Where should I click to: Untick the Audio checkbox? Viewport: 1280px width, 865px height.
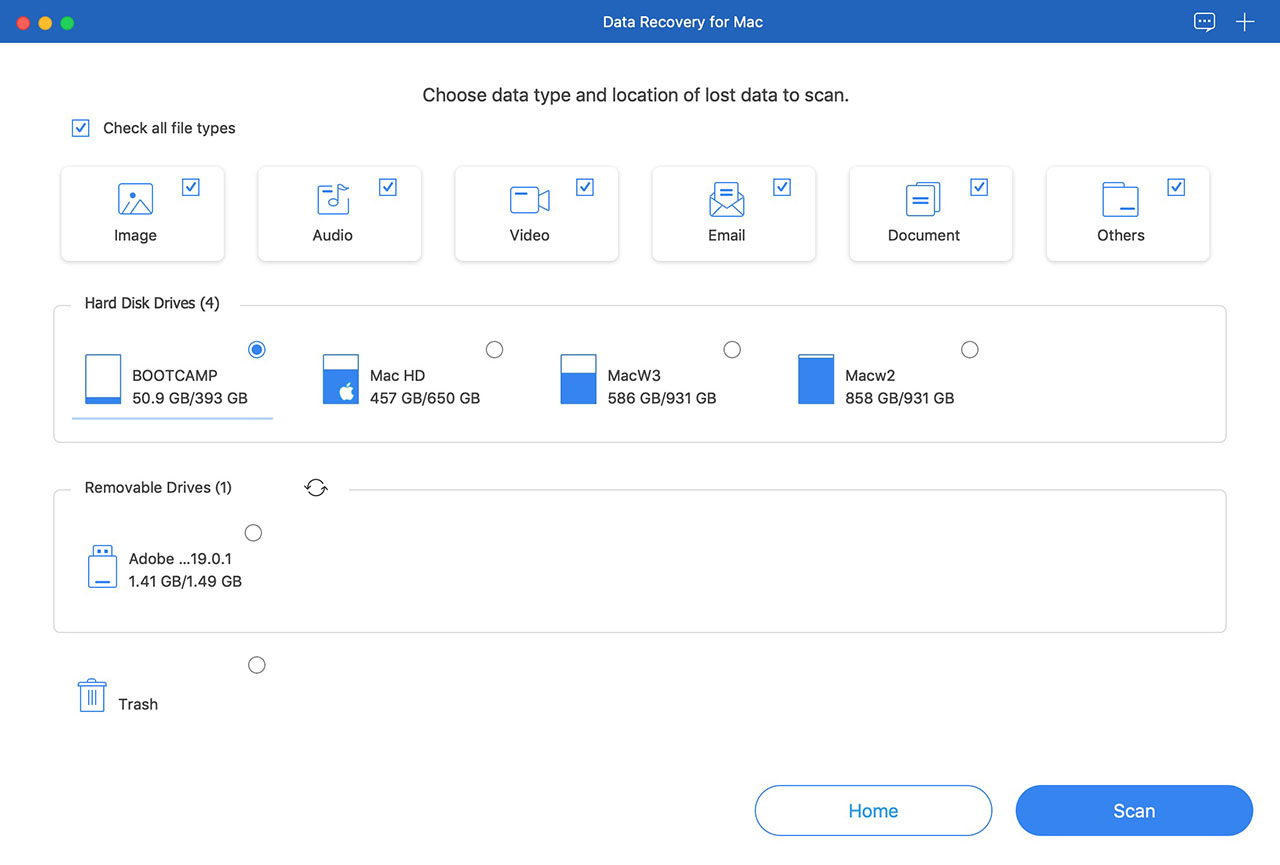tap(388, 187)
